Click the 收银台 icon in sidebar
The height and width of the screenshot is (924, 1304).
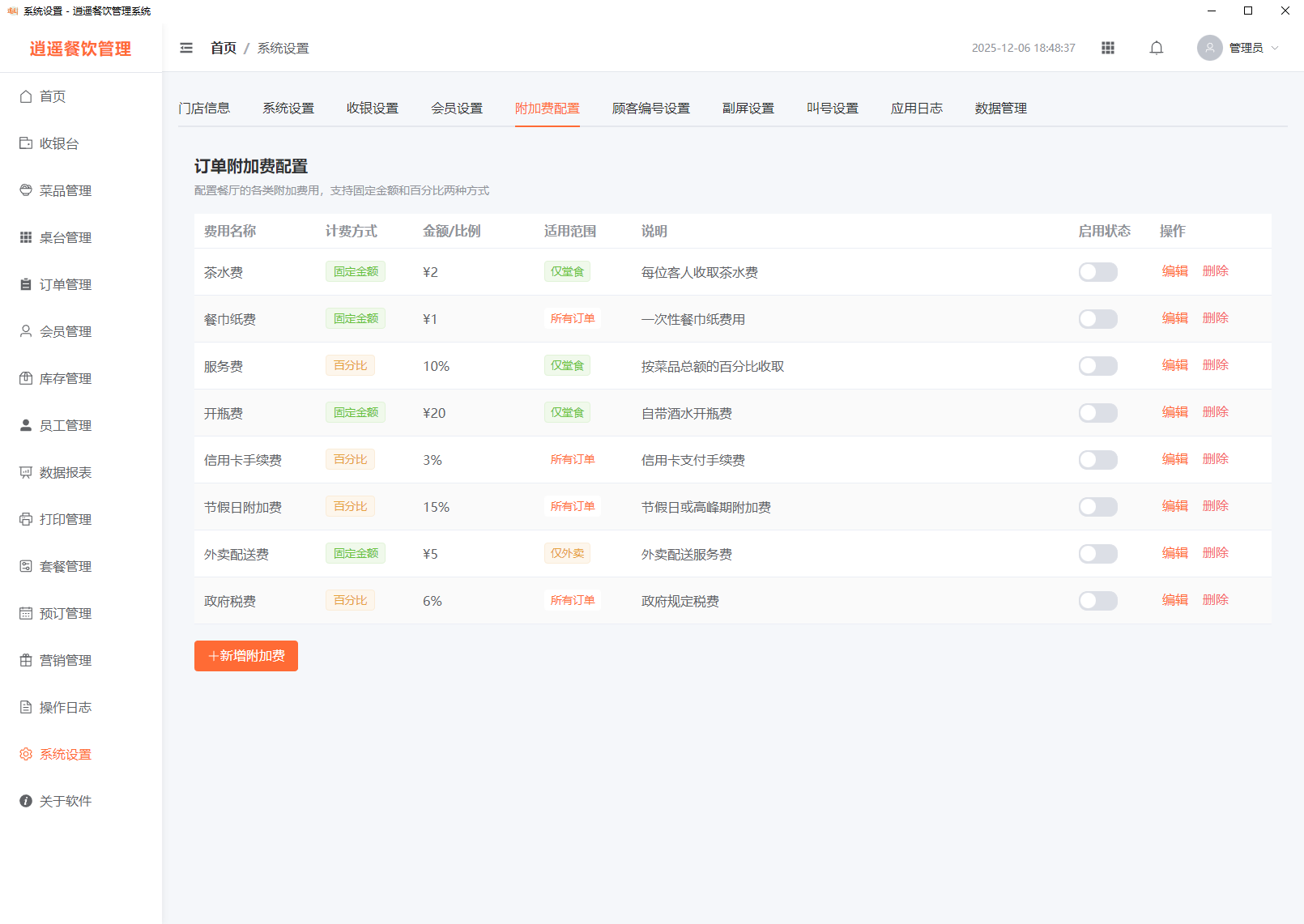(x=26, y=143)
